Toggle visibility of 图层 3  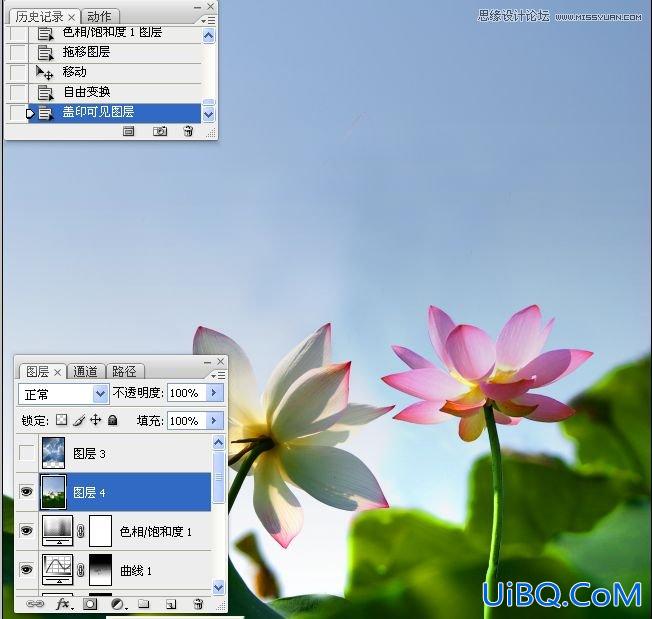click(x=27, y=453)
